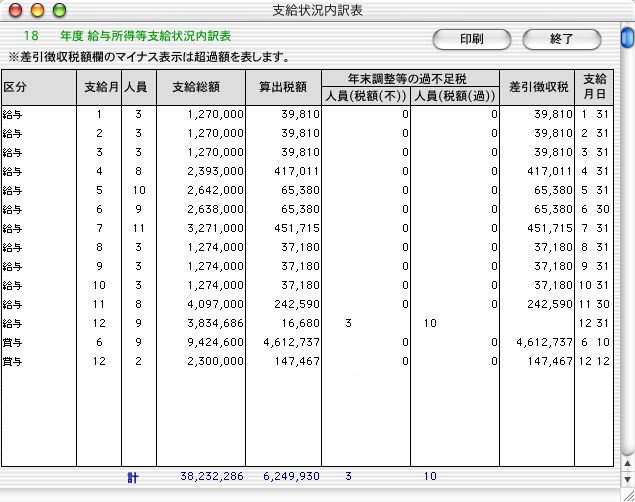
Task: Click the grand total 38,232,286
Action: tap(212, 478)
